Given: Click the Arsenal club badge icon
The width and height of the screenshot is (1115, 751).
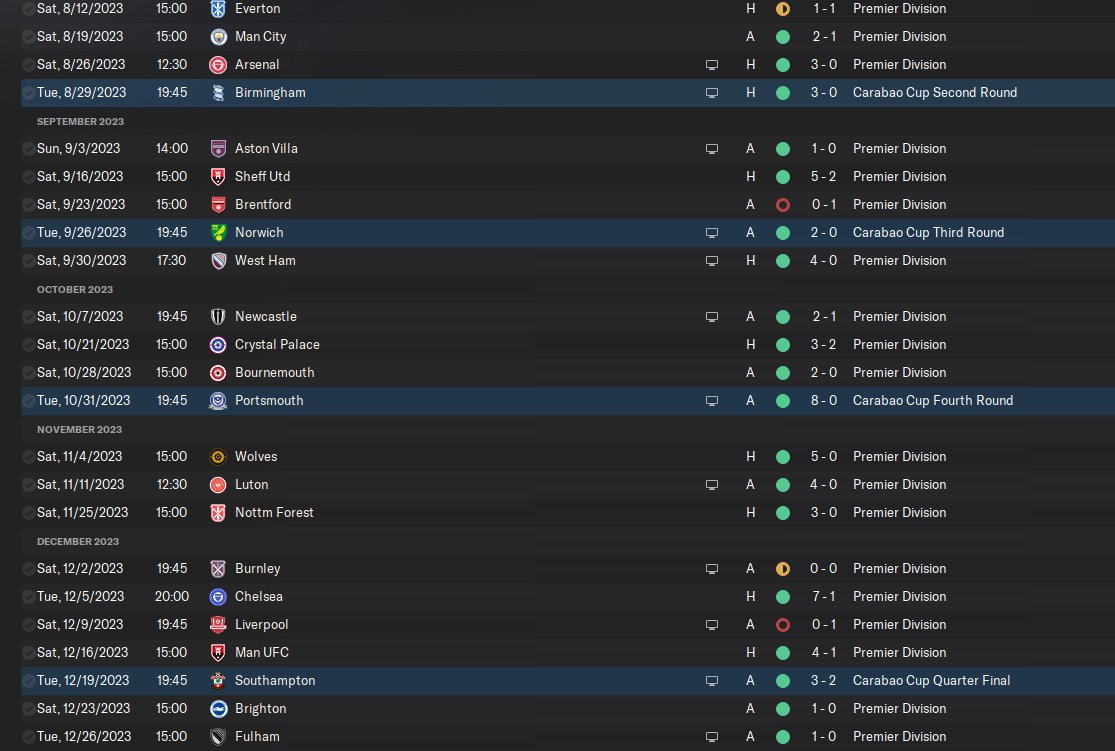Looking at the screenshot, I should pos(218,64).
